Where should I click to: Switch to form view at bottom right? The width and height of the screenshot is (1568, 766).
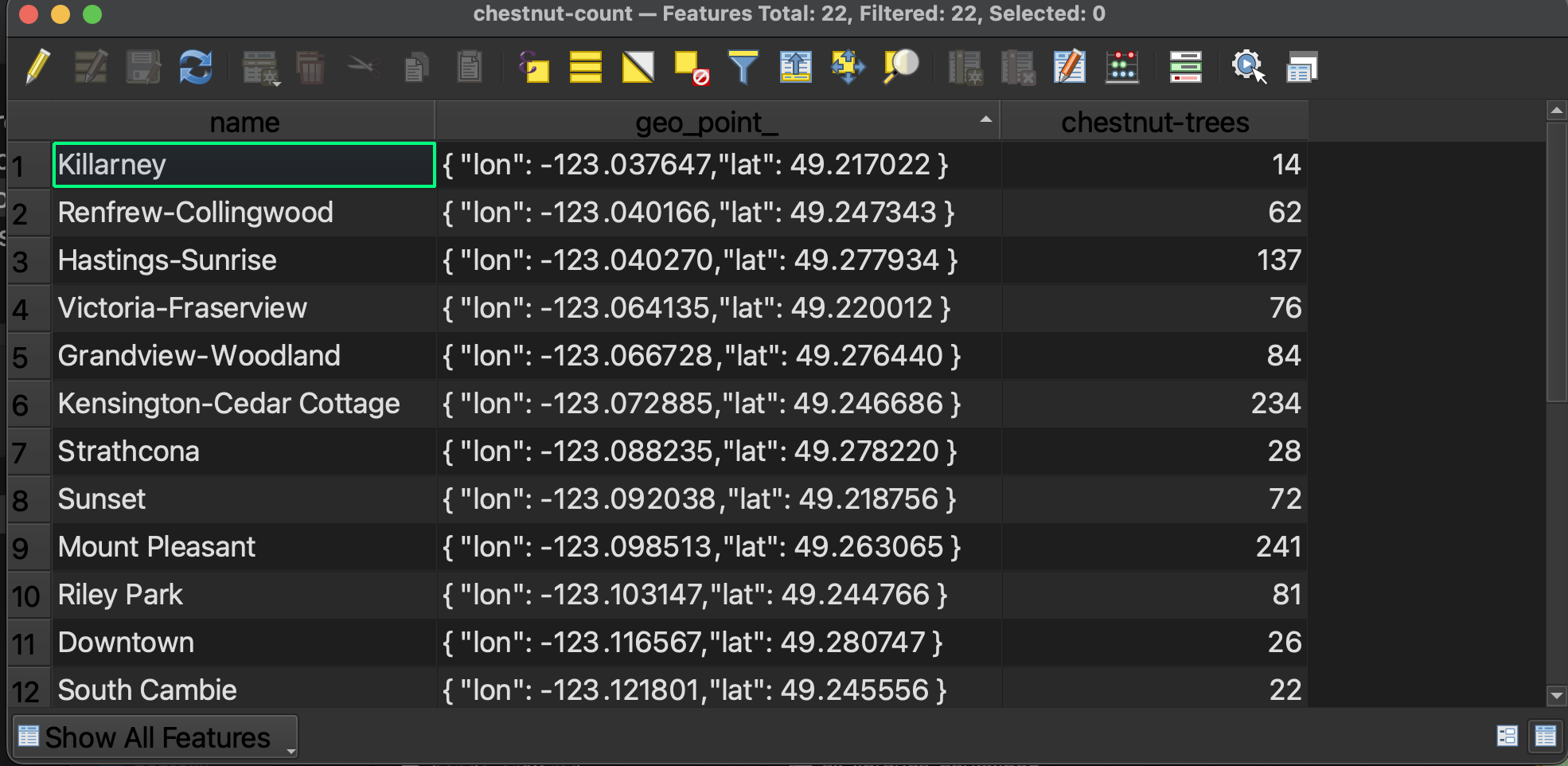(x=1507, y=736)
